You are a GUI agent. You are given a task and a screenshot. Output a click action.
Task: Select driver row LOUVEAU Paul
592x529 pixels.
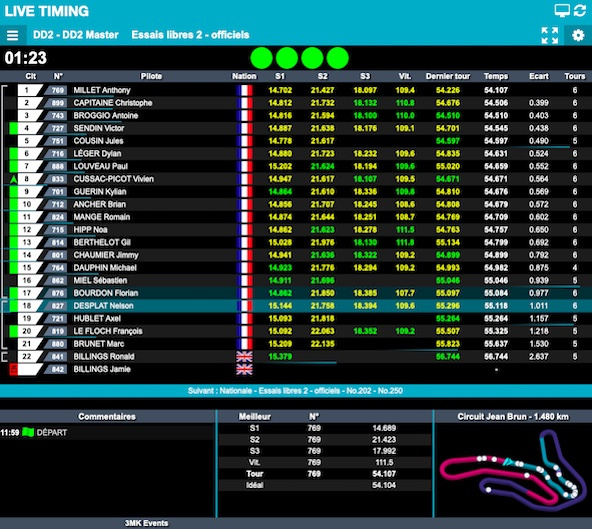coord(296,166)
